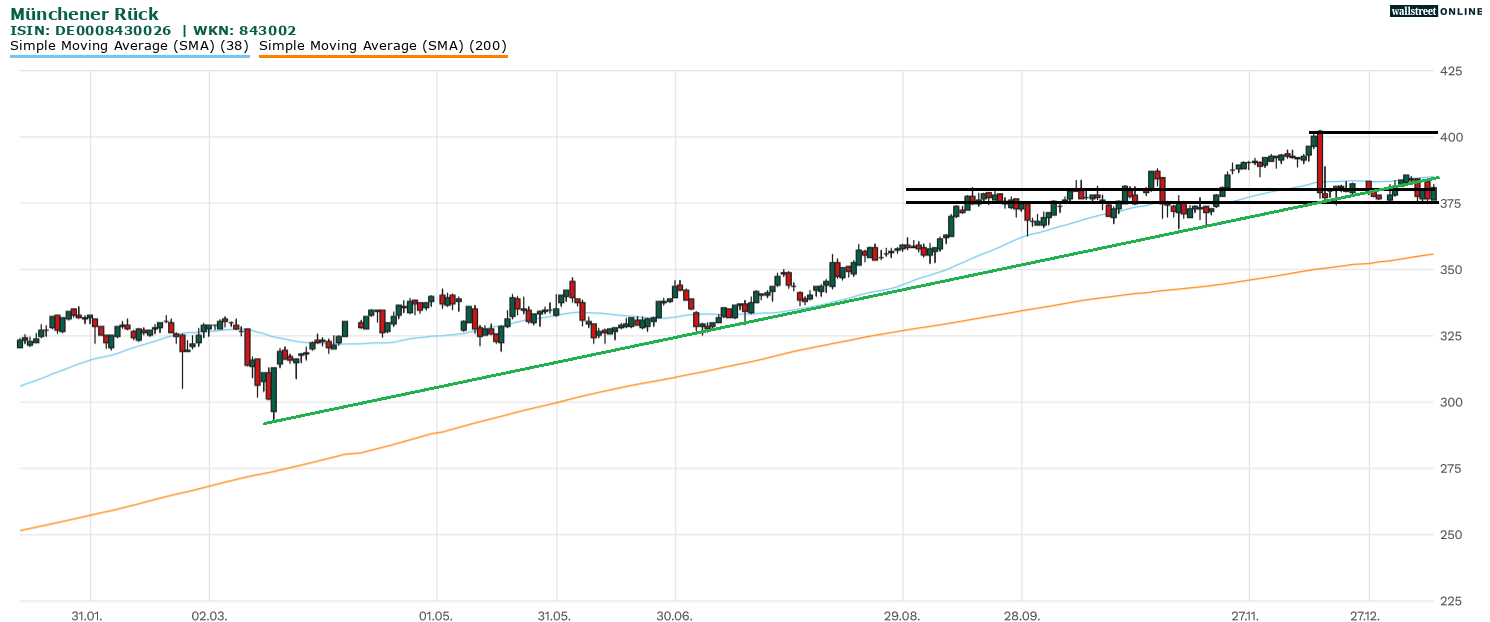The width and height of the screenshot is (1490, 622).
Task: Click the tall red candle near 400
Action: 1320,160
